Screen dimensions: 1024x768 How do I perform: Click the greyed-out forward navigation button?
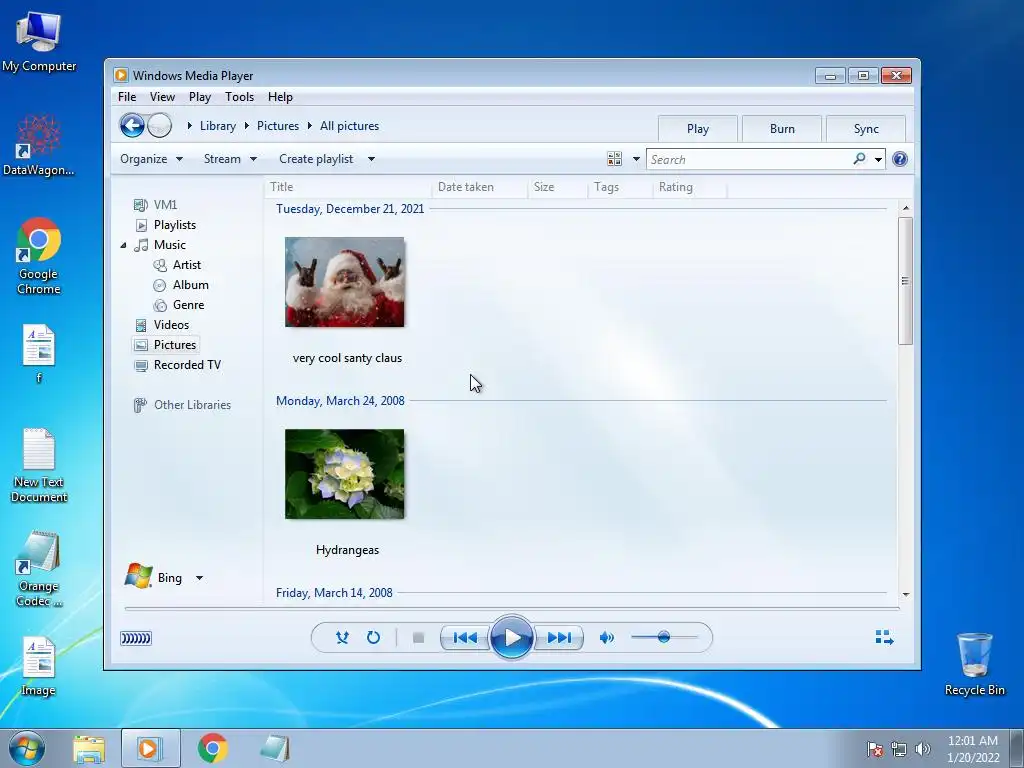point(159,125)
